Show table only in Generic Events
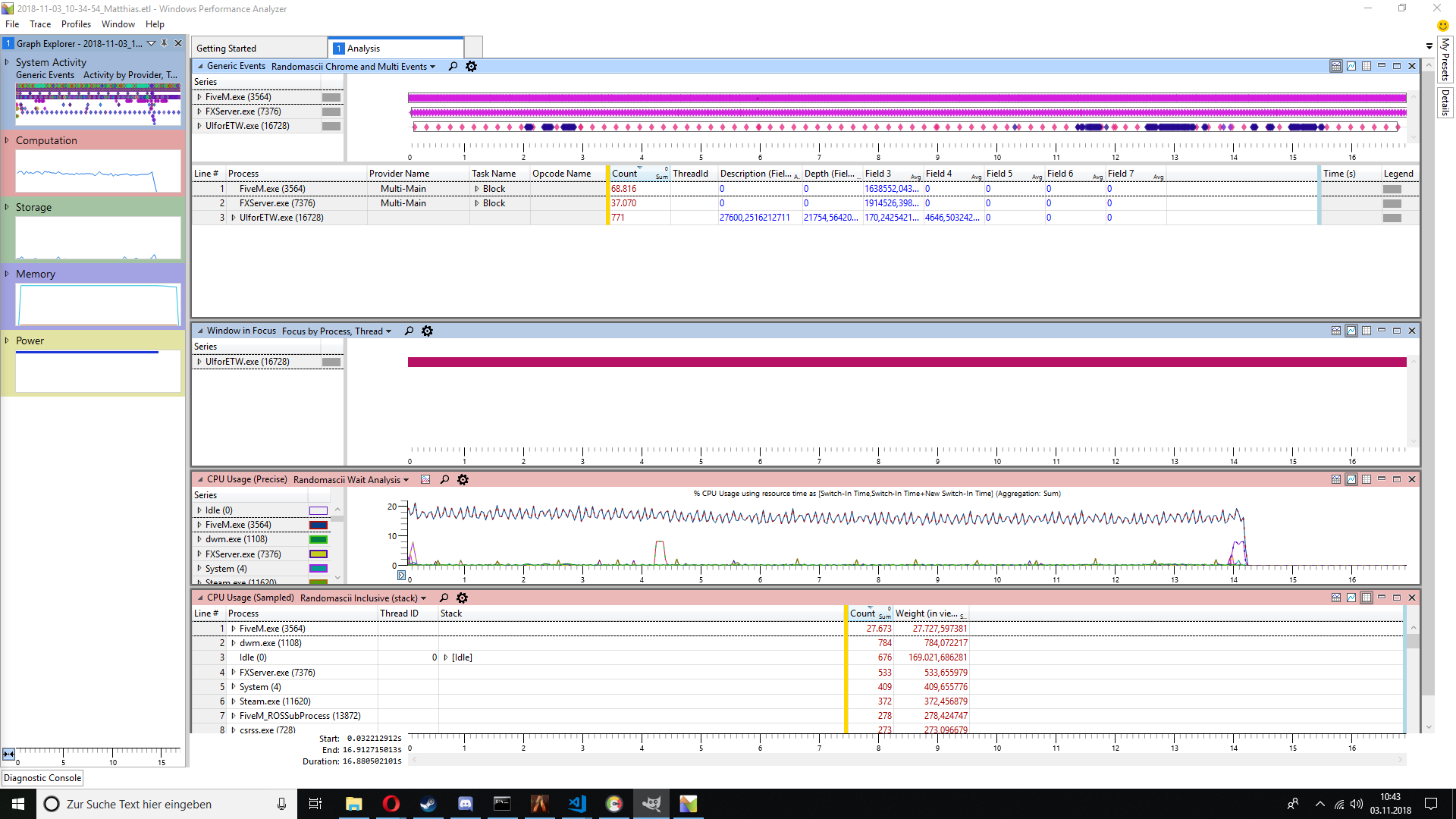 pyautogui.click(x=1367, y=67)
